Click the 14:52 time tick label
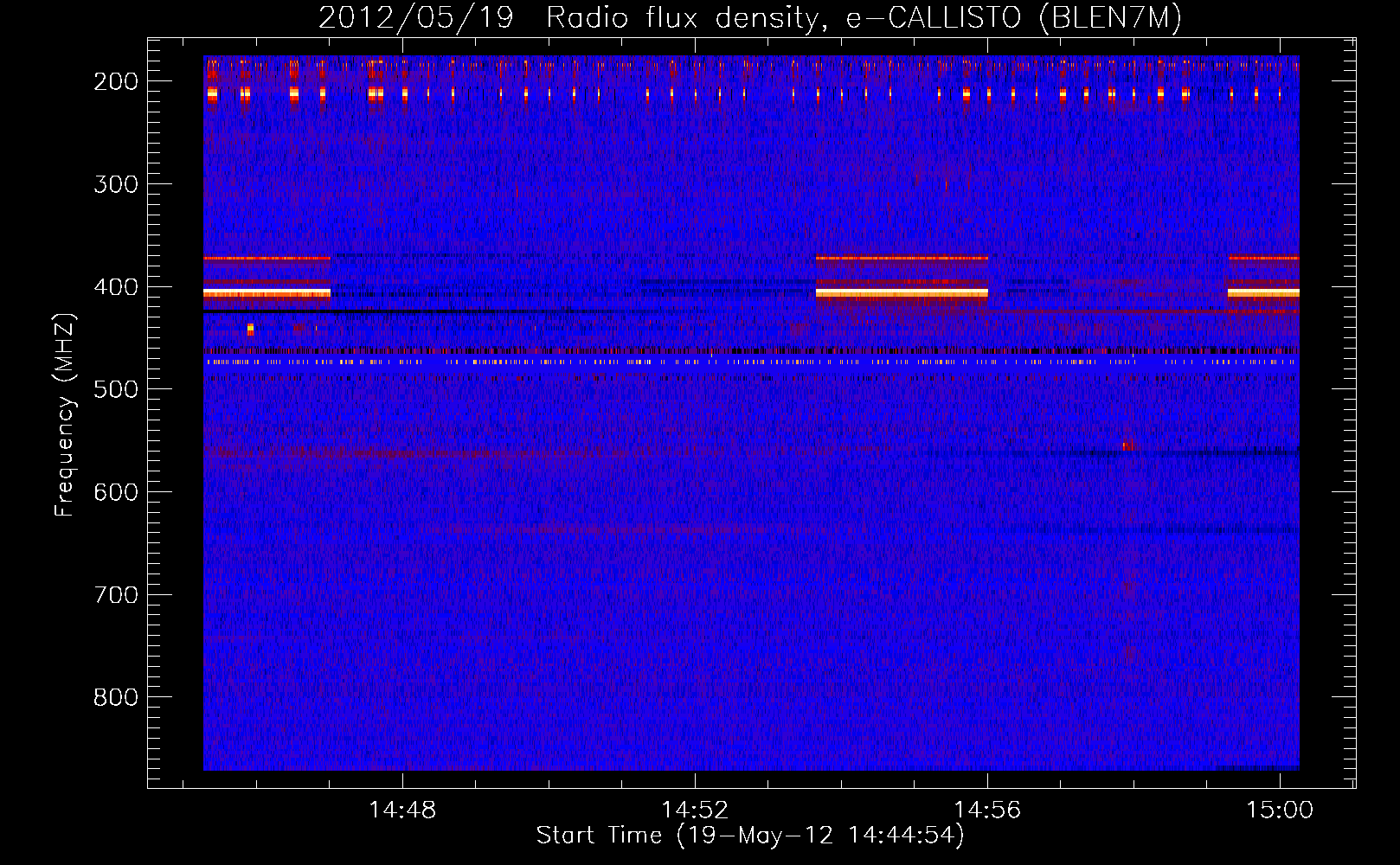This screenshot has height=865, width=1400. pyautogui.click(x=695, y=810)
